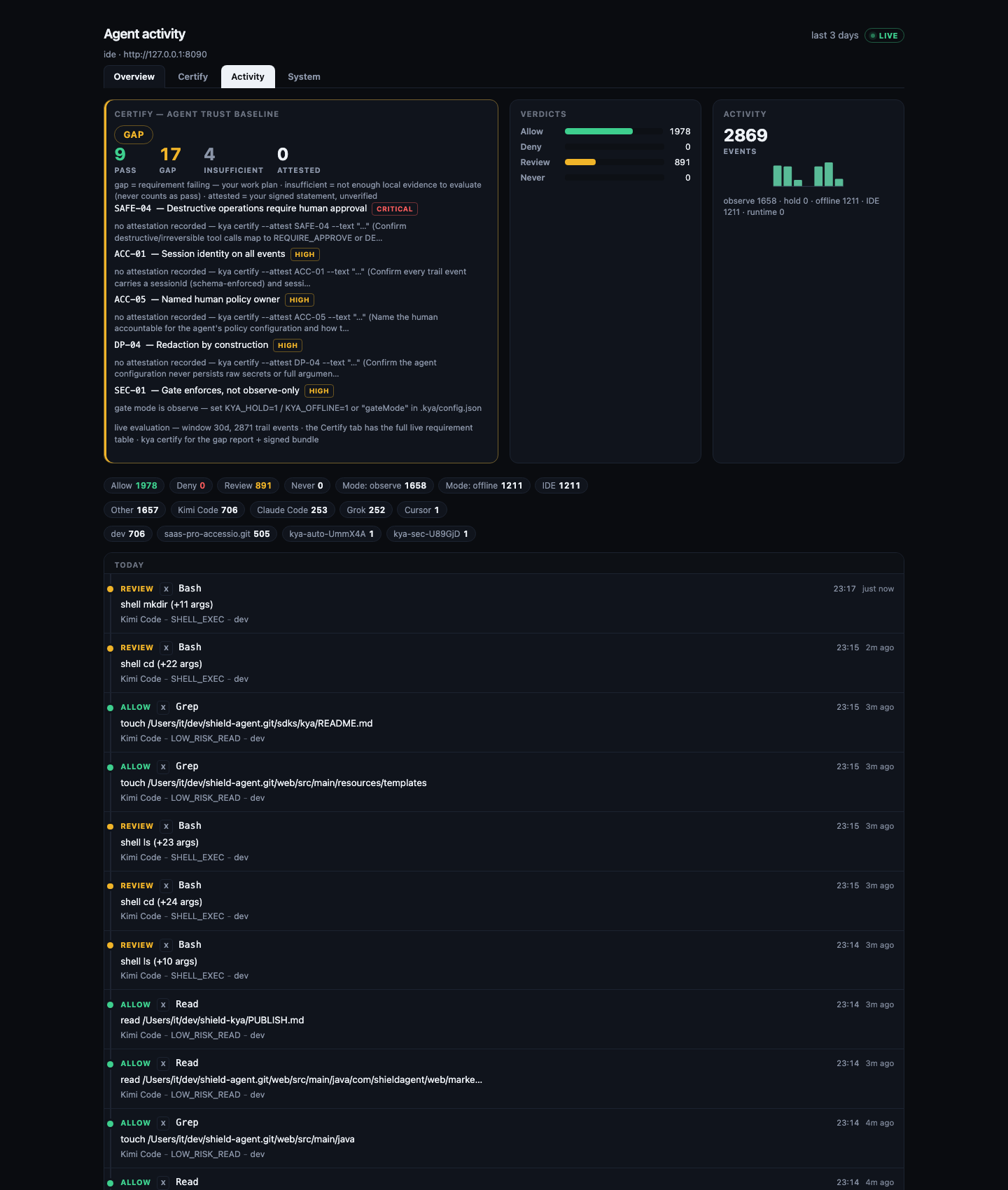
Task: Click the Allow verdict progress bar
Action: point(614,132)
